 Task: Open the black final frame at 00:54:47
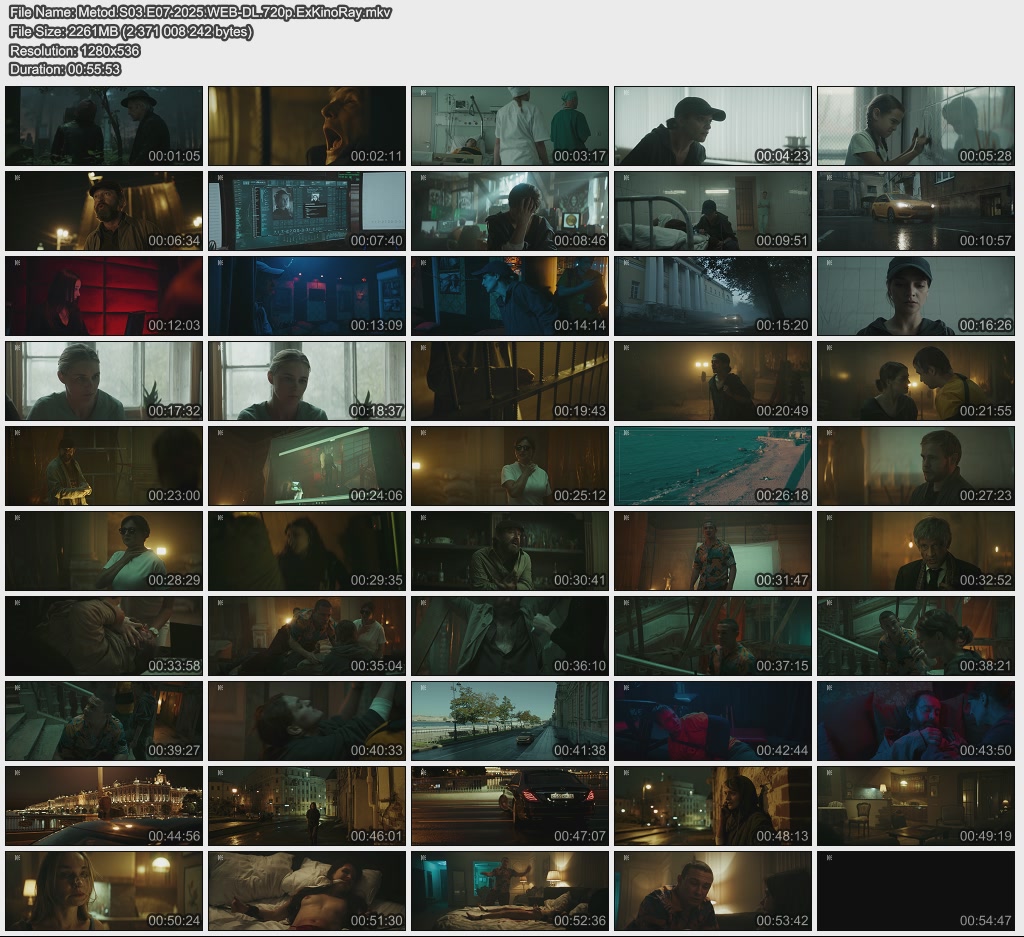[916, 891]
